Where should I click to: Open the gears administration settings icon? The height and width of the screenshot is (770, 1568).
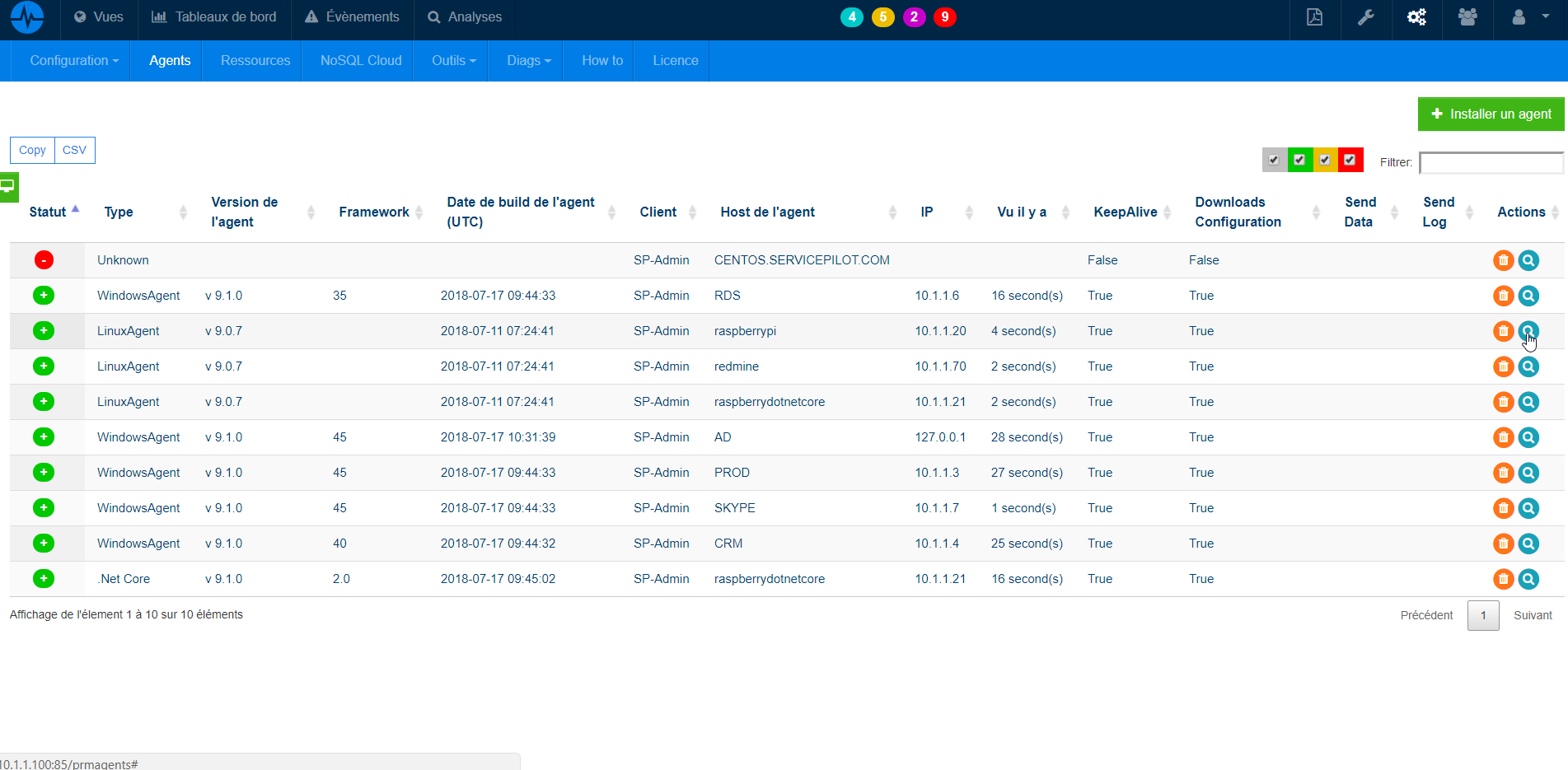1416,16
